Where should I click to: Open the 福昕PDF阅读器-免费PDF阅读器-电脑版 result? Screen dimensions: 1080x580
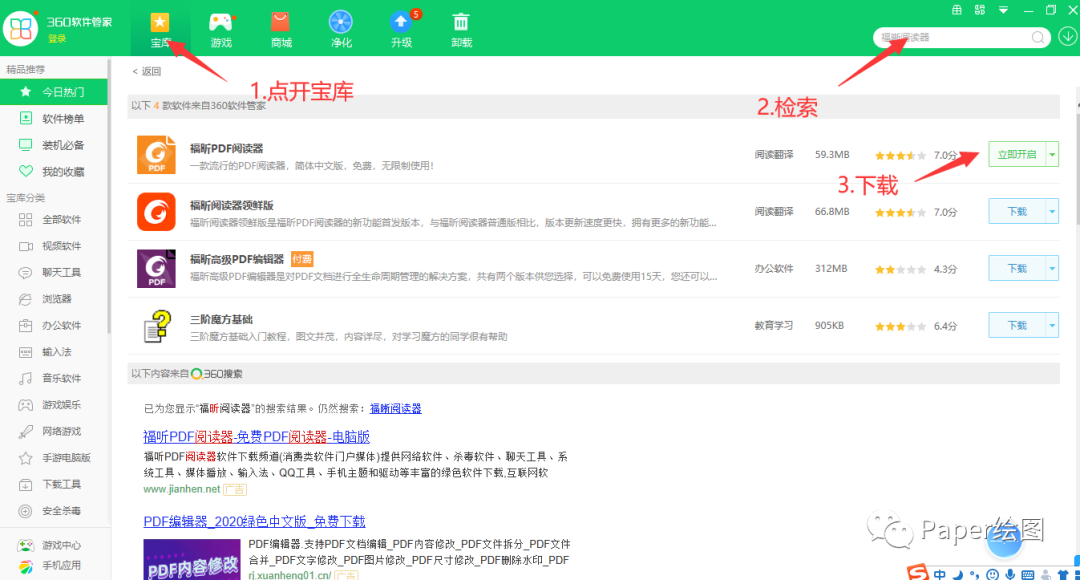(x=256, y=437)
